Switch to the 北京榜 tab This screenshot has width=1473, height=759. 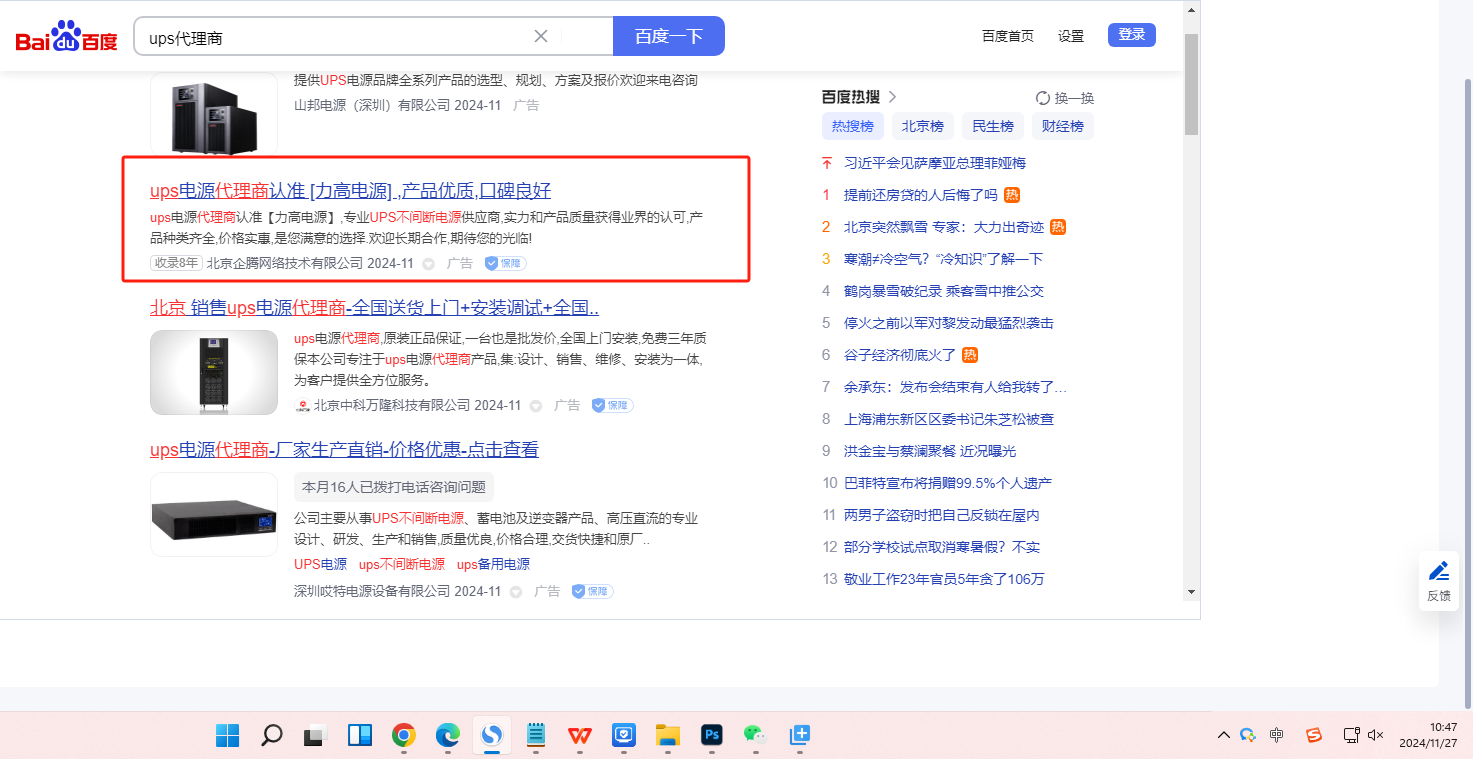pos(922,126)
